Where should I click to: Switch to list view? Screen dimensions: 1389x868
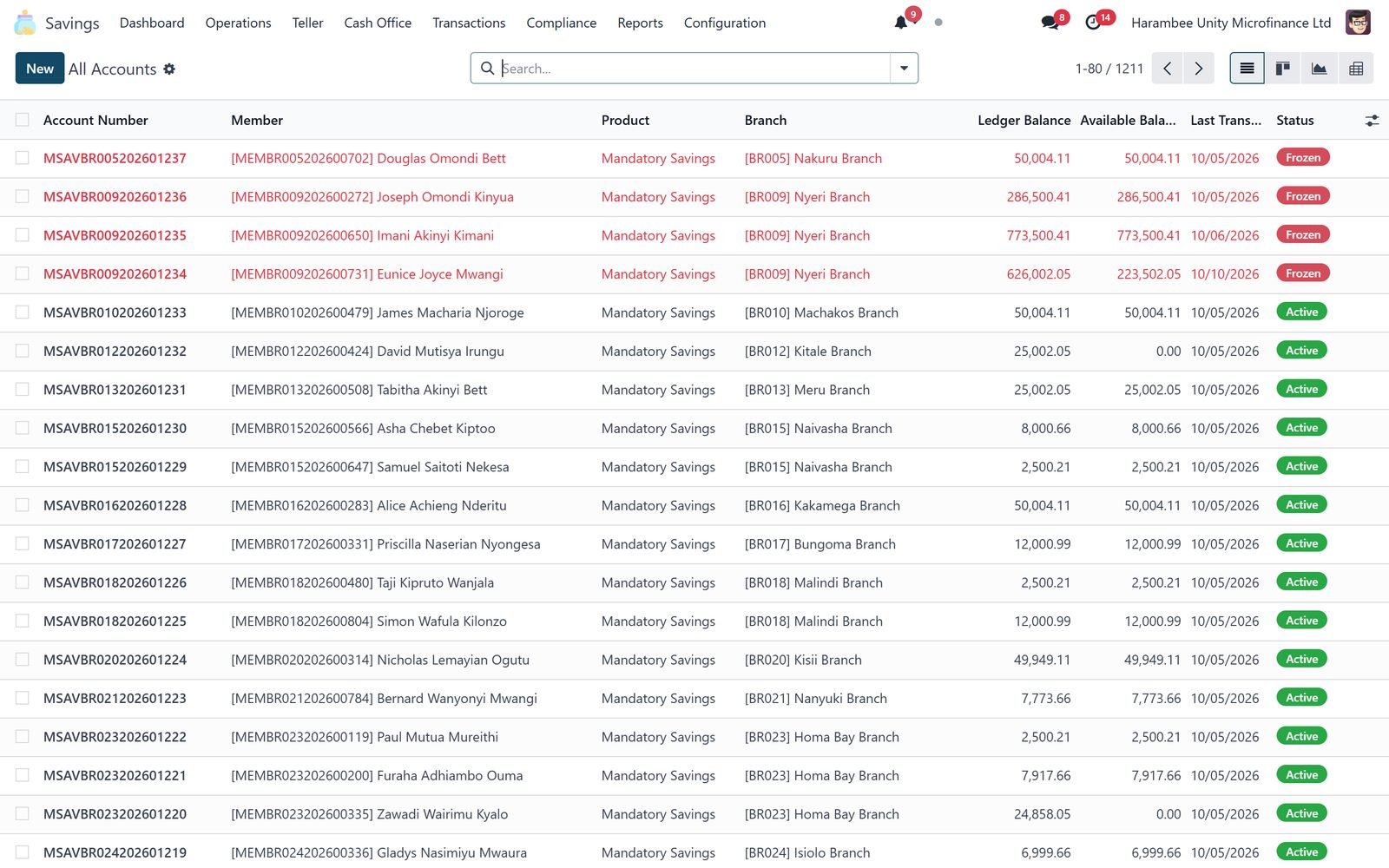pyautogui.click(x=1247, y=69)
